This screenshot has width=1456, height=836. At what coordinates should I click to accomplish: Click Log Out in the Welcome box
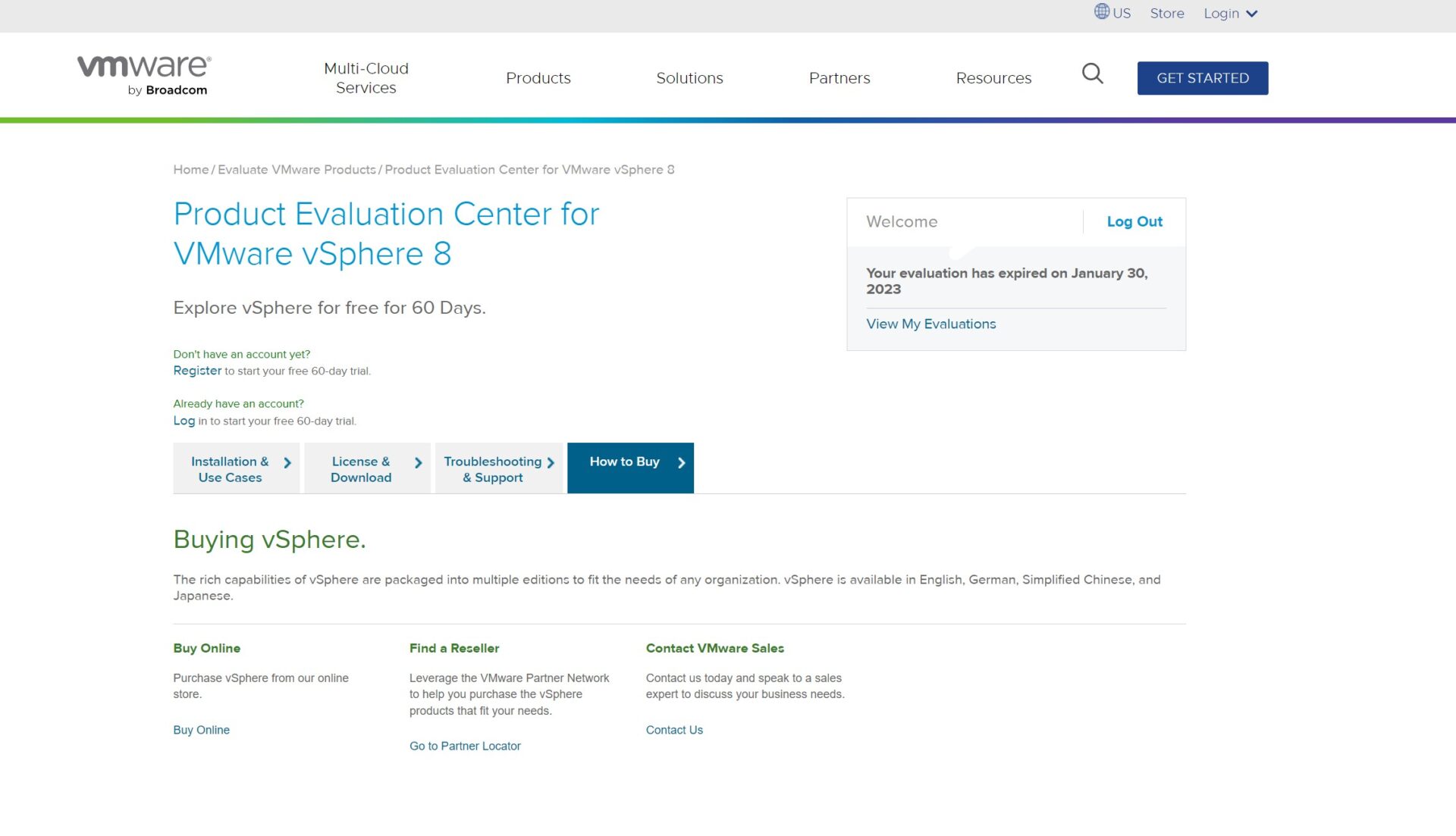tap(1134, 221)
